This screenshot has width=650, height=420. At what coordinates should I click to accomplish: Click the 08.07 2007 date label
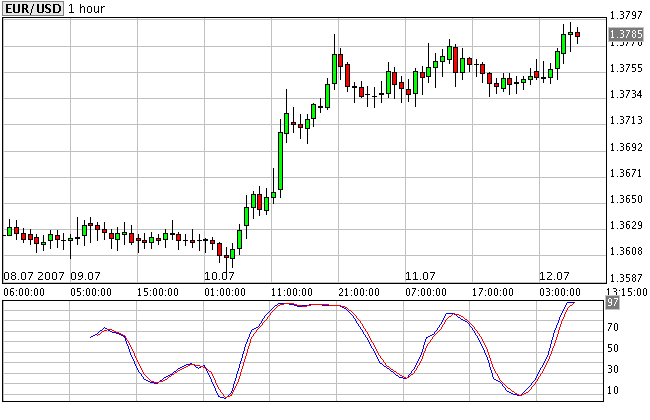coord(34,276)
